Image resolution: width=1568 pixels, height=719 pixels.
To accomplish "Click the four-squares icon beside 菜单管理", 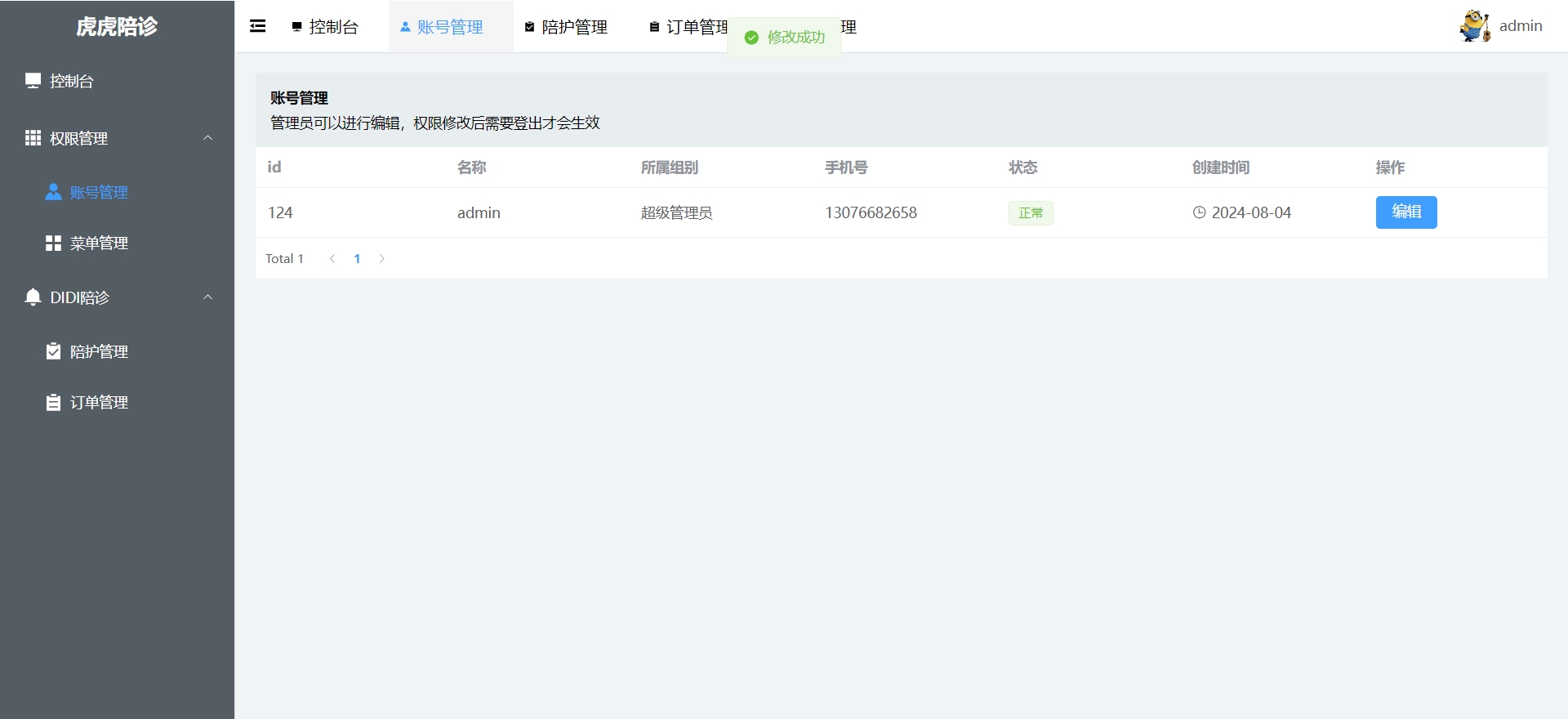I will [53, 243].
